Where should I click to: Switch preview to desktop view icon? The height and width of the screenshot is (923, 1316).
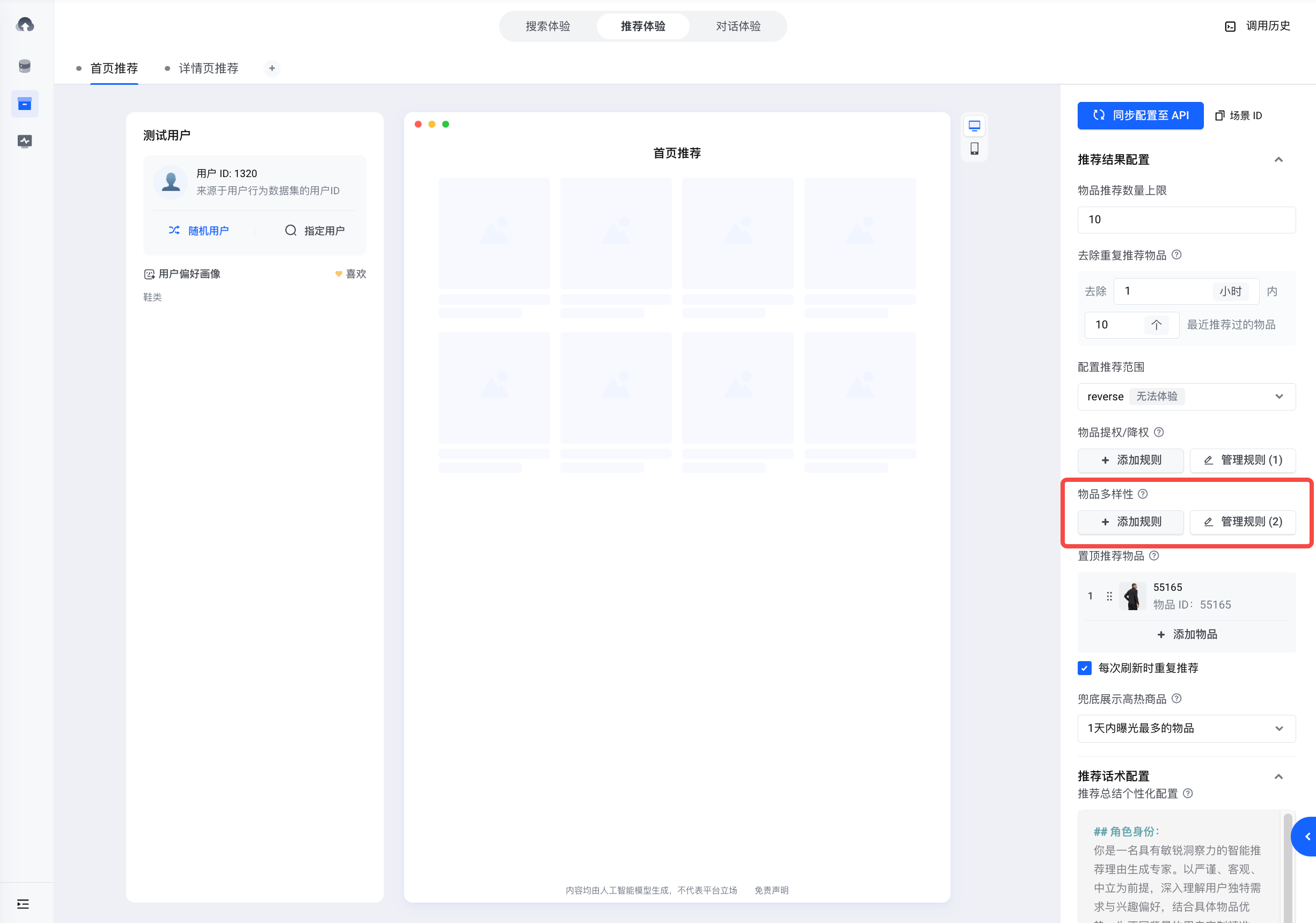(x=974, y=126)
